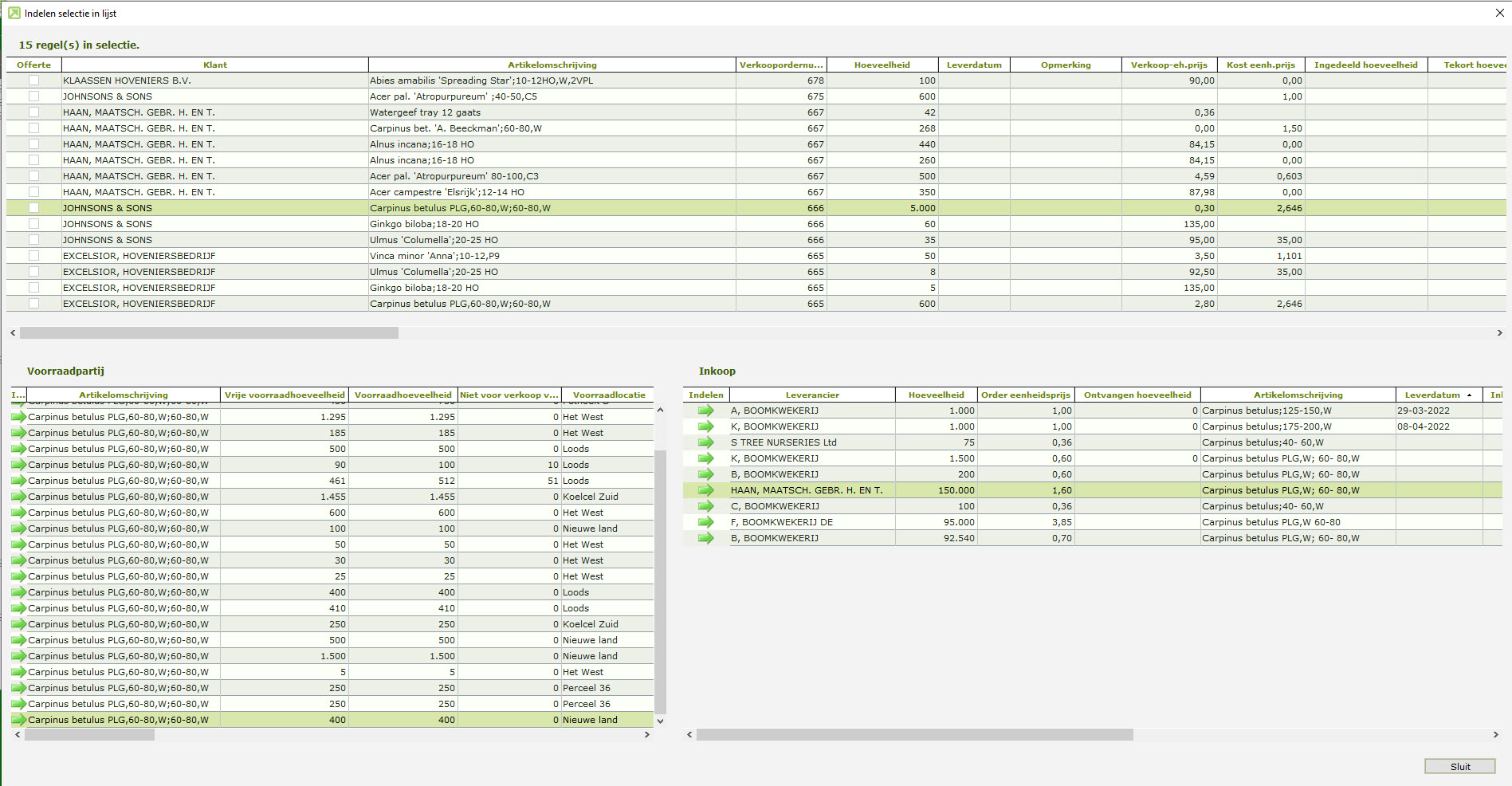Sort orders by the Klant column header
Image resolution: width=1512 pixels, height=786 pixels.
pos(214,65)
